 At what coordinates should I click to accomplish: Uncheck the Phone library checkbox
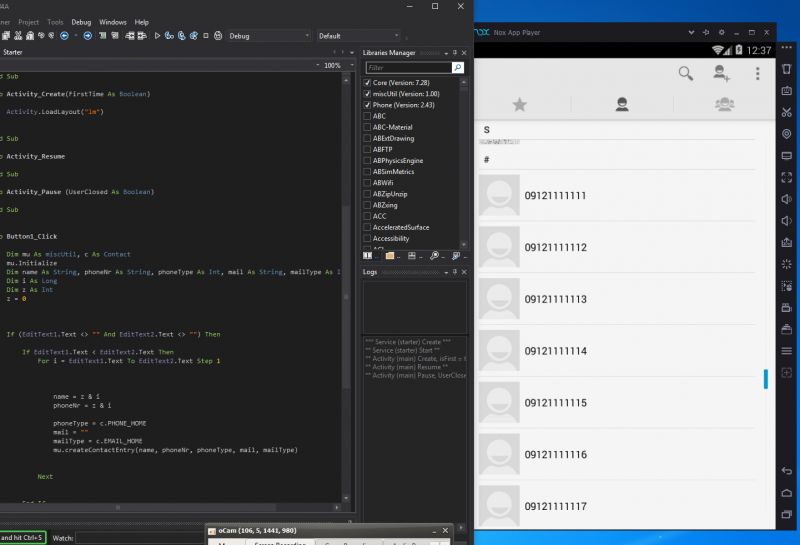(367, 104)
